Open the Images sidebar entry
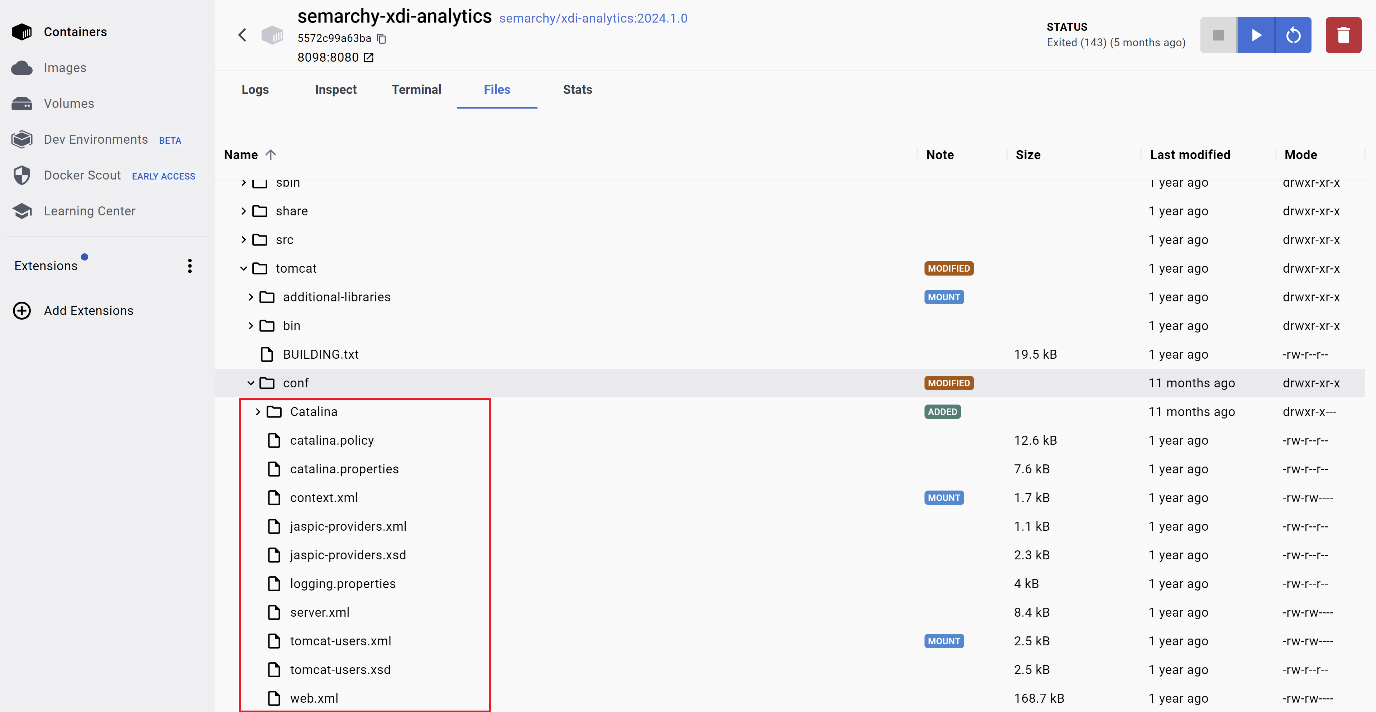 point(64,68)
